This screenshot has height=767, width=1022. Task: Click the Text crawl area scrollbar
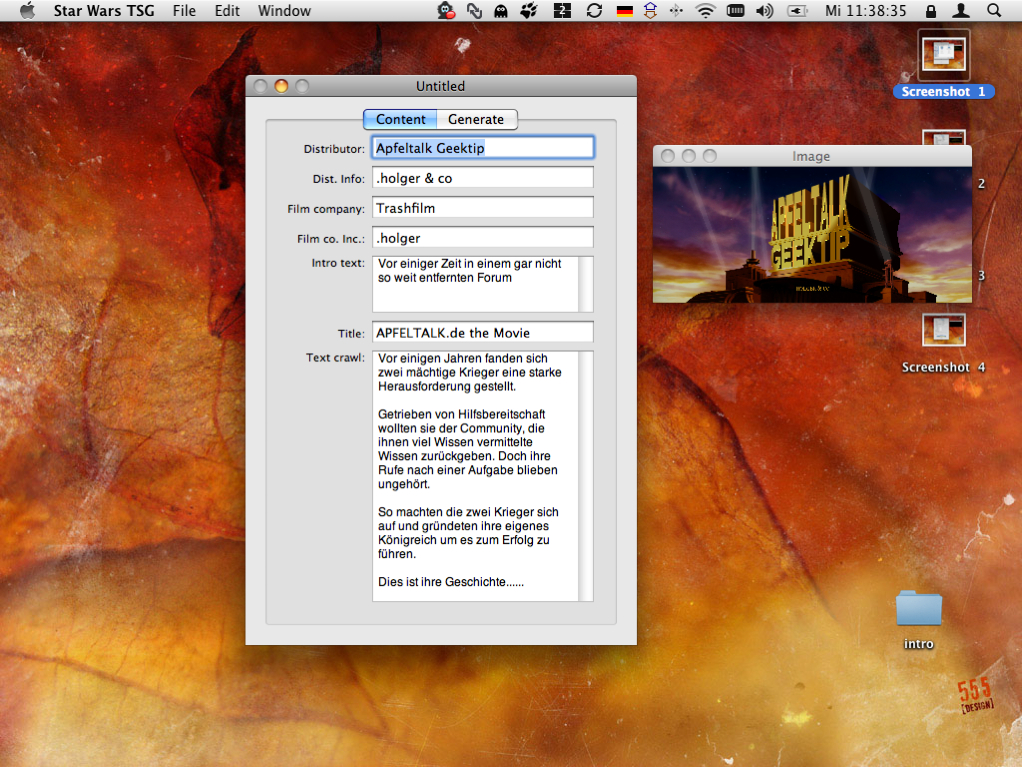[586, 476]
